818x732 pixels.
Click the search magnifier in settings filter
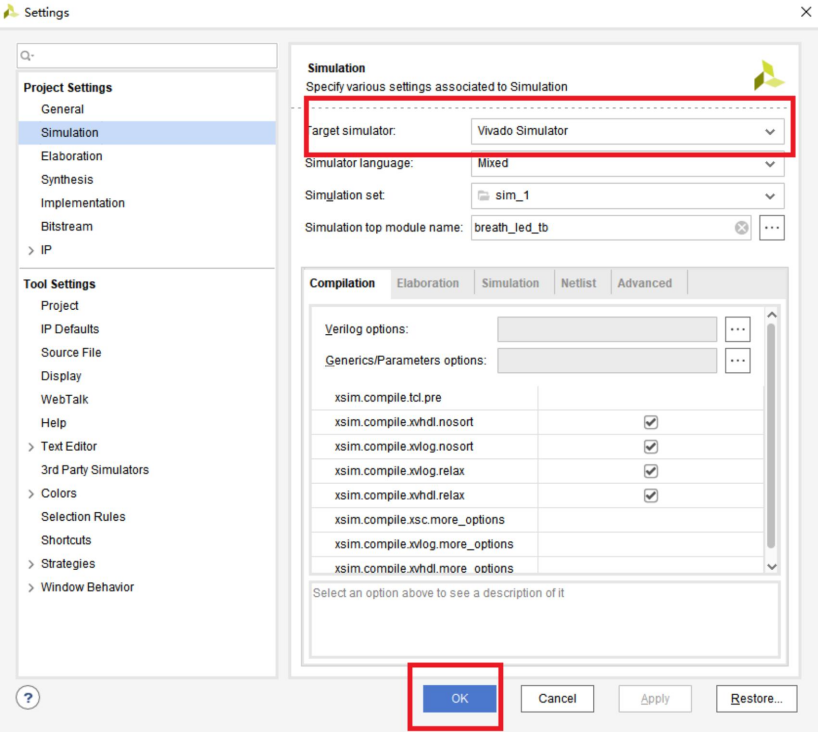[x=27, y=56]
